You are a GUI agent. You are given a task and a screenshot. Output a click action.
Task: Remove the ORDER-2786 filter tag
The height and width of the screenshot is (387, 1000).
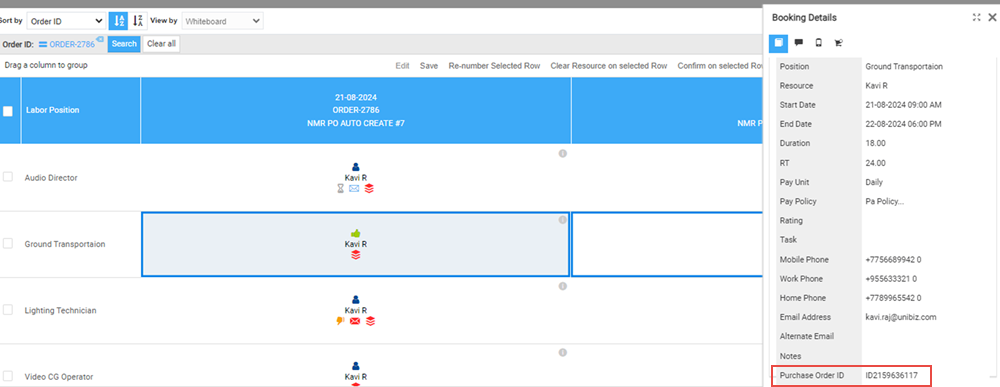(100, 39)
